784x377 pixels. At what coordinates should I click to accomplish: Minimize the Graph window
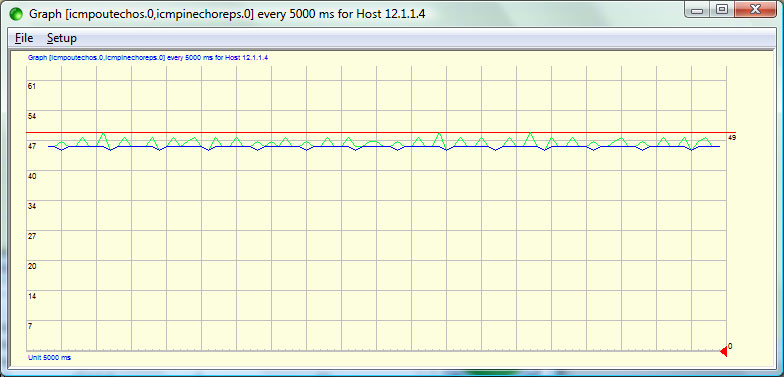(698, 10)
